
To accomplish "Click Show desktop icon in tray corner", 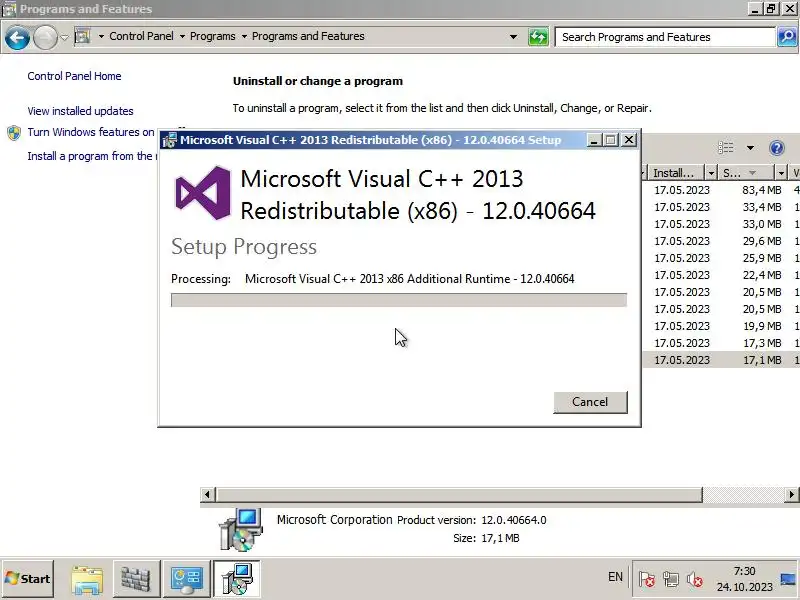I will tap(788, 579).
